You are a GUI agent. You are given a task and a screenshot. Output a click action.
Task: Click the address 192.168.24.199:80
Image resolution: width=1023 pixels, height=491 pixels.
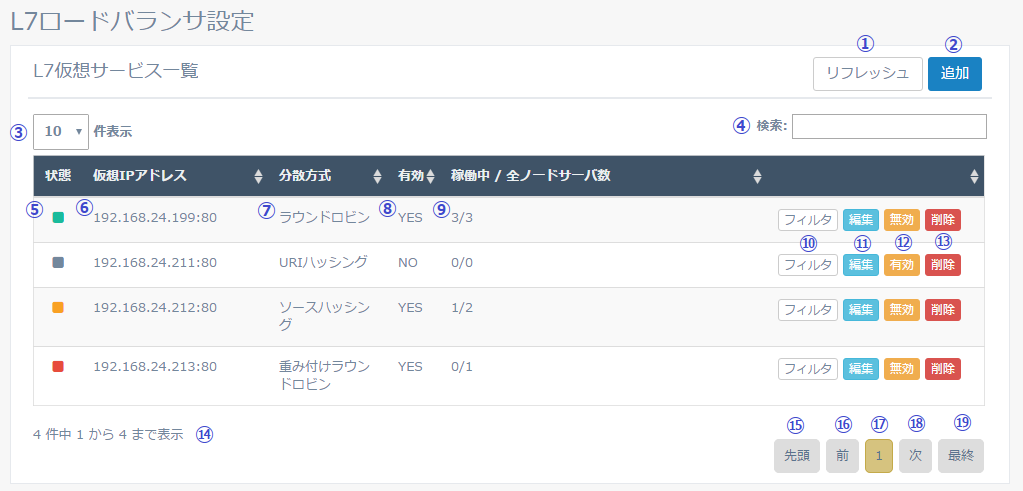click(155, 217)
